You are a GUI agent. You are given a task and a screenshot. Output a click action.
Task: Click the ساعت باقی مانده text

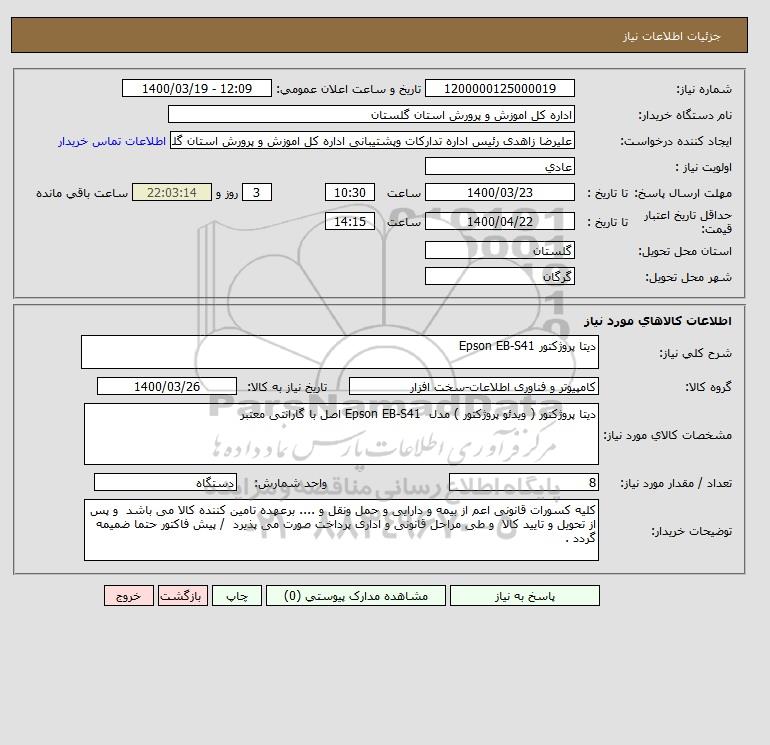click(x=82, y=193)
